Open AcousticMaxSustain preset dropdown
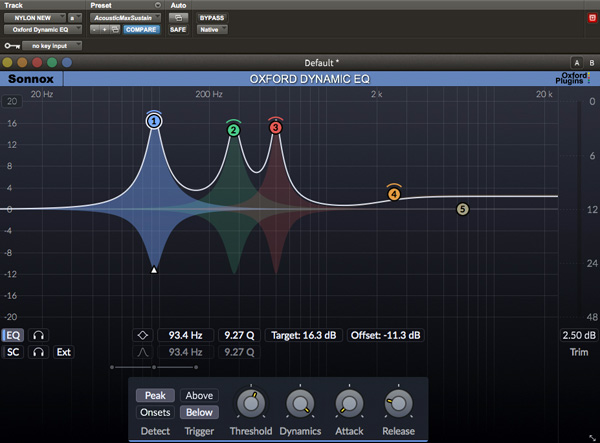This screenshot has width=600, height=443. [x=125, y=18]
